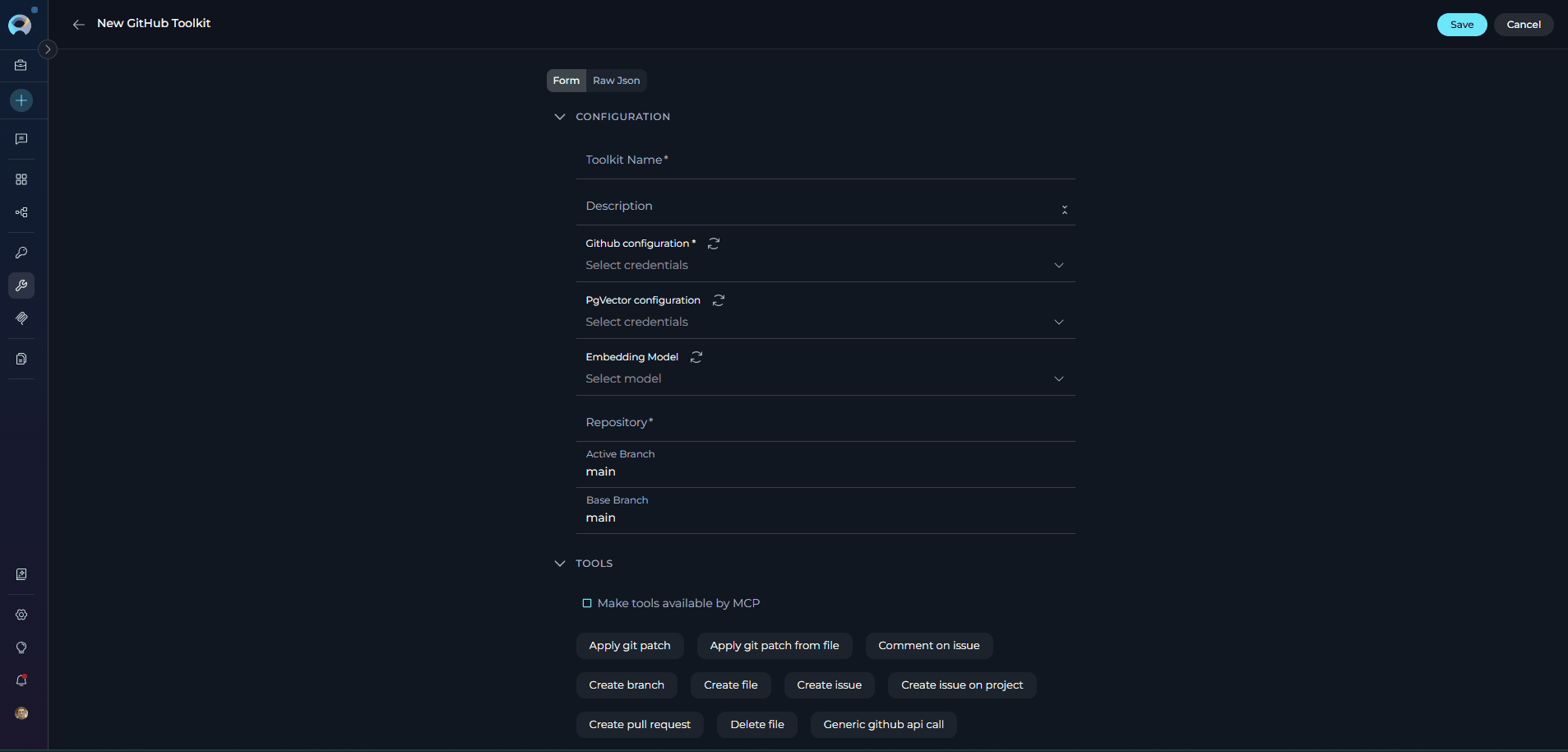Open notifications bell icon
This screenshot has height=752, width=1568.
21,680
